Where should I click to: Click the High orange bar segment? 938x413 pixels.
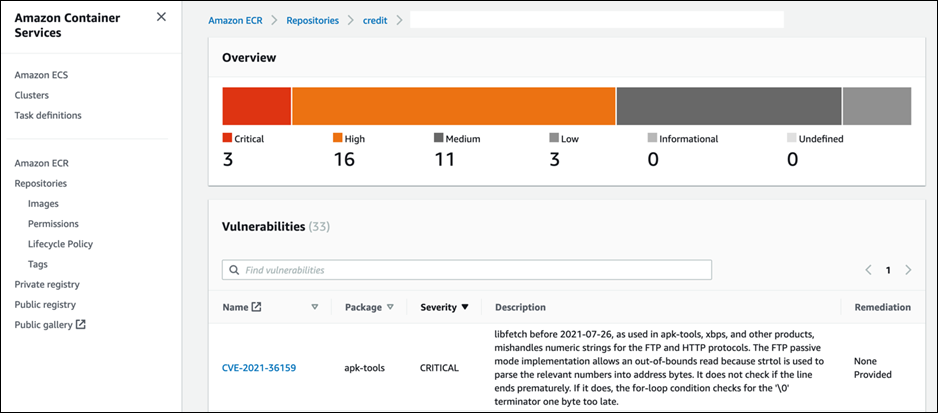453,106
